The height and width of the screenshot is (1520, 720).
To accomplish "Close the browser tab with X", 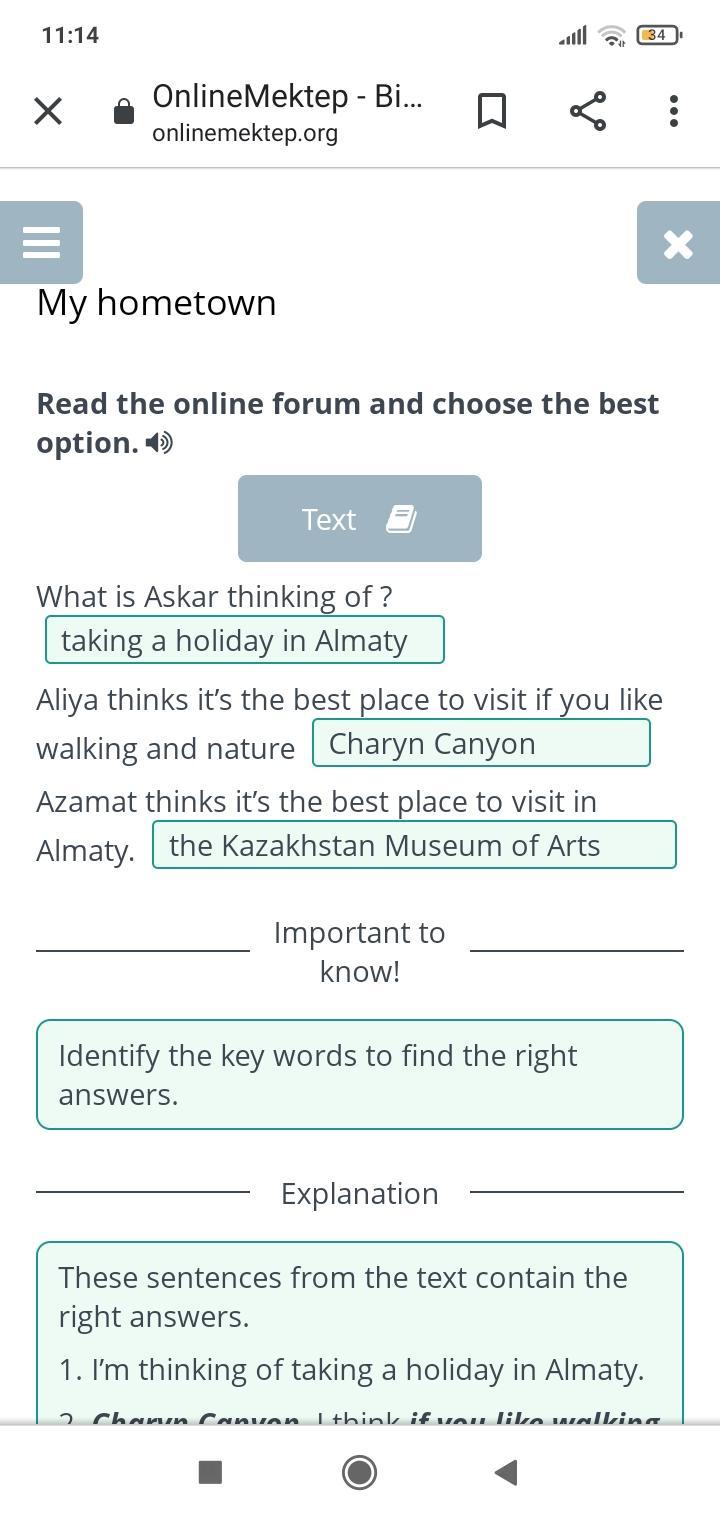I will point(48,111).
